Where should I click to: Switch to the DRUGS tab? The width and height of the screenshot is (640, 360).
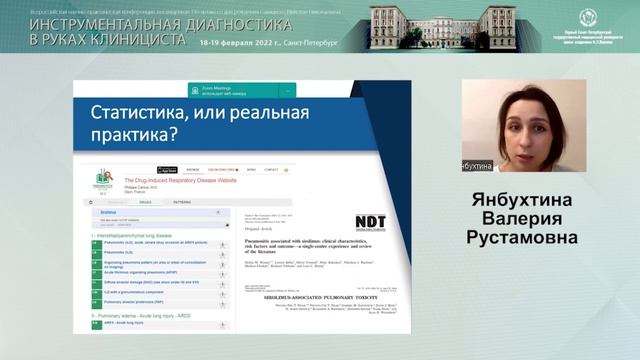click(x=145, y=202)
